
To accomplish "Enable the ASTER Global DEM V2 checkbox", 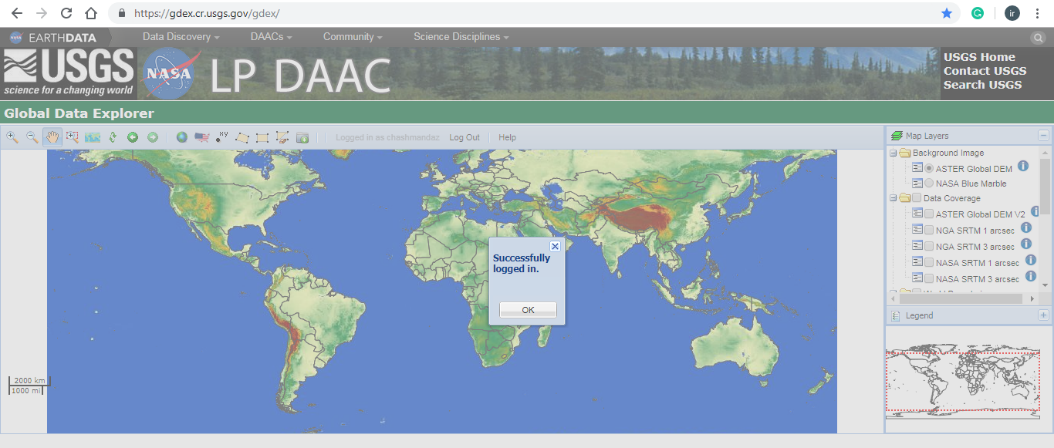I will pos(929,214).
